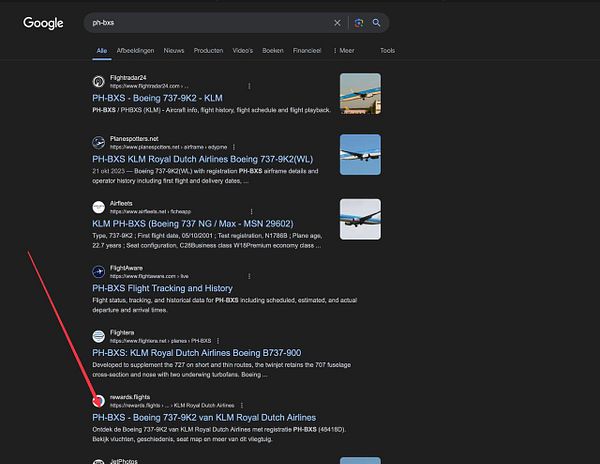The width and height of the screenshot is (600, 464).
Task: Click the rewards.flights site name
Action: pos(130,397)
